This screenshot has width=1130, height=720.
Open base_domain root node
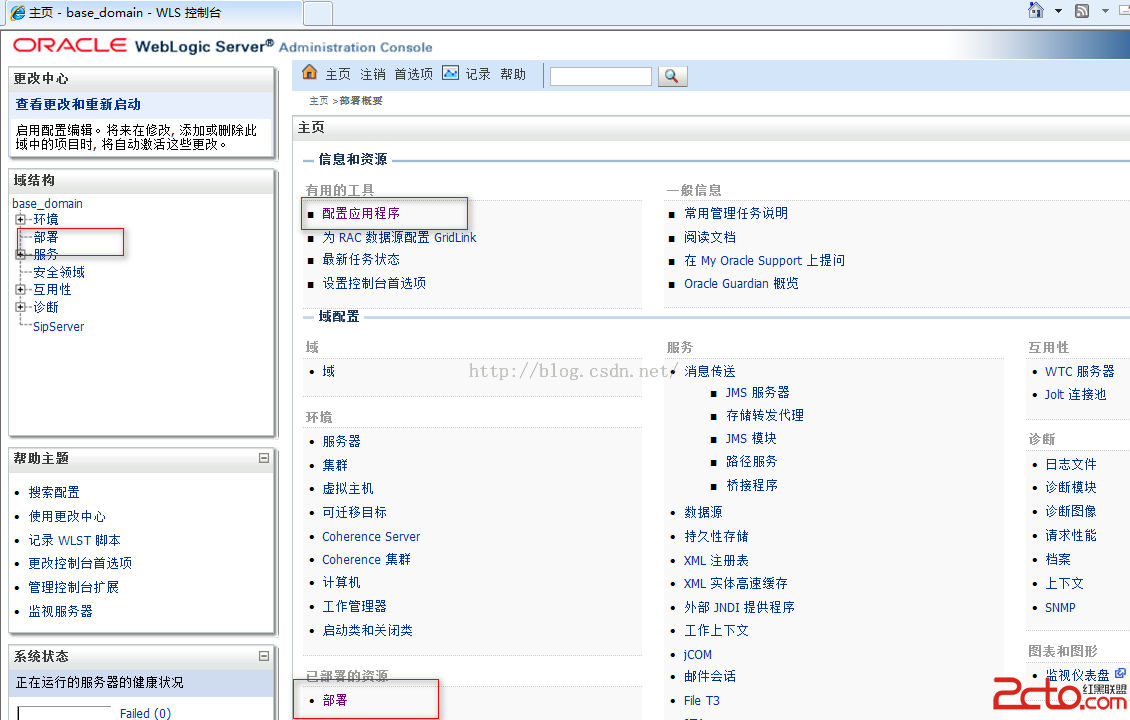click(48, 203)
